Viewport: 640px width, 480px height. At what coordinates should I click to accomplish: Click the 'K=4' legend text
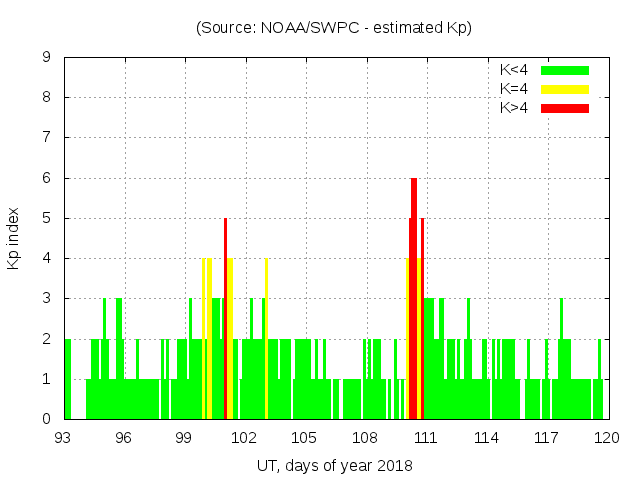pos(513,89)
